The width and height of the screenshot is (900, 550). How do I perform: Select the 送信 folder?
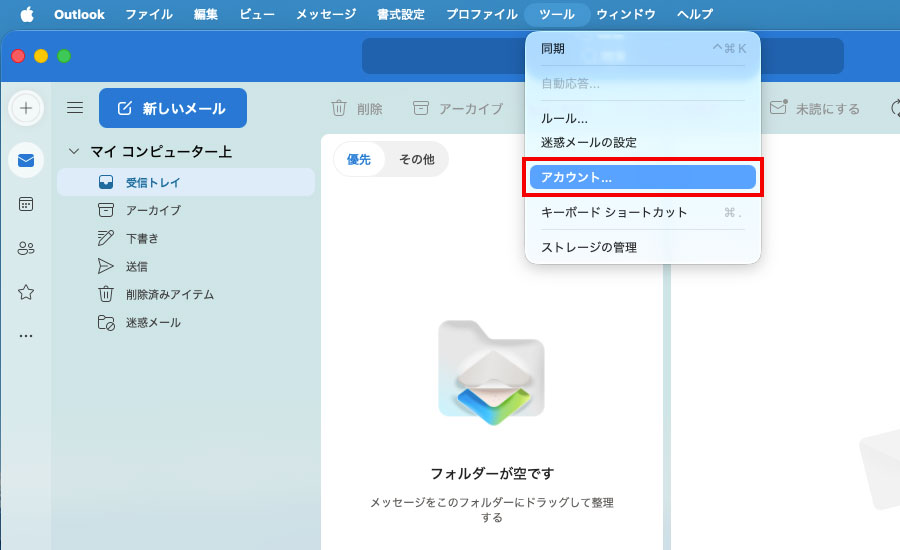(186, 266)
